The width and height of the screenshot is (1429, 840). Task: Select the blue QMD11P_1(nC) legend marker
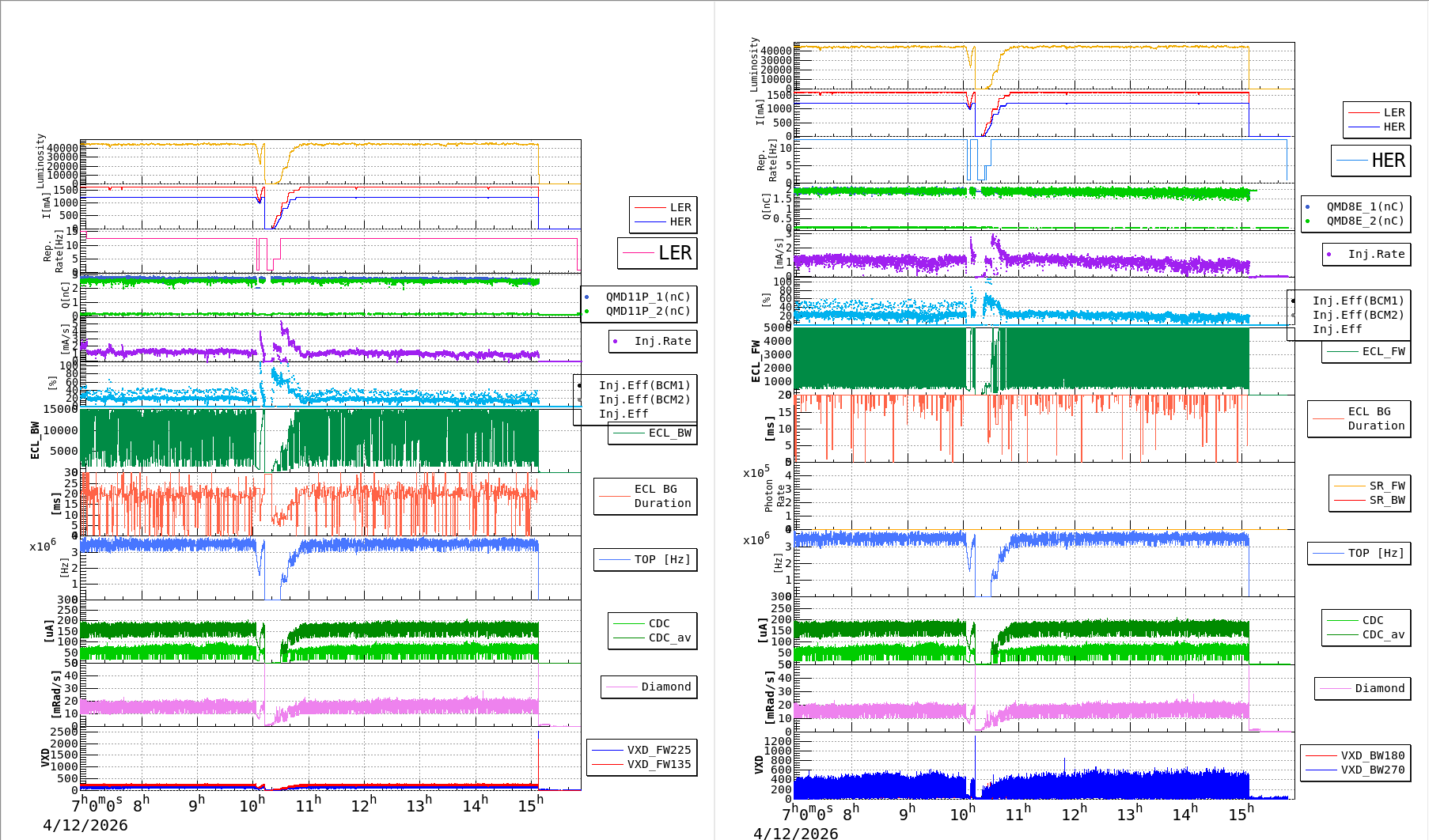pos(587,297)
